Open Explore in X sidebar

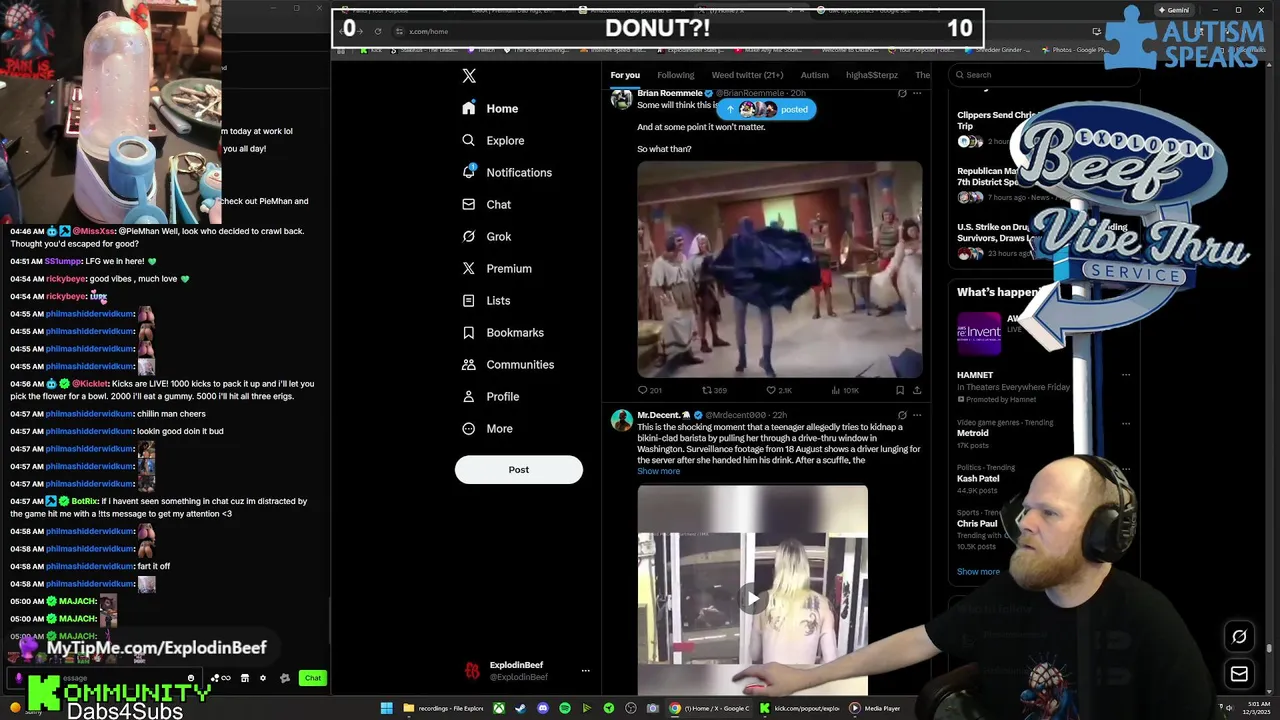click(x=493, y=140)
